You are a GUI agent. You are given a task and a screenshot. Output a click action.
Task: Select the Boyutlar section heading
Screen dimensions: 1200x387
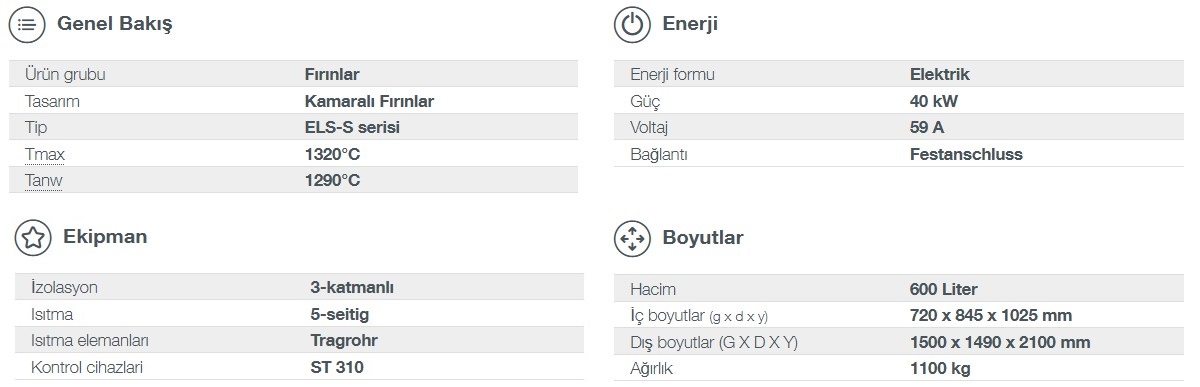click(702, 238)
